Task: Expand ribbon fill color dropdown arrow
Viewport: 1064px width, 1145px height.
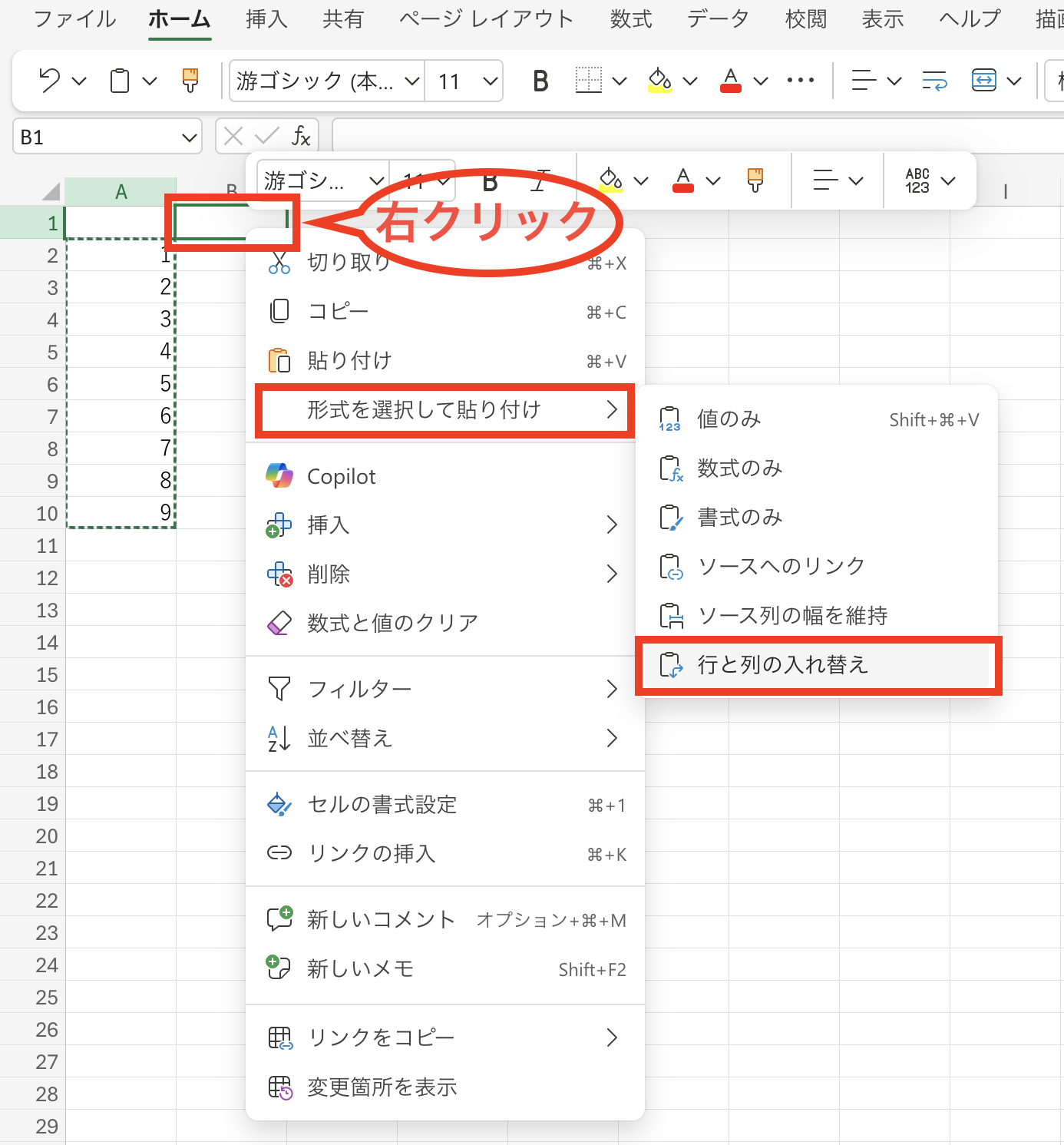Action: (690, 81)
